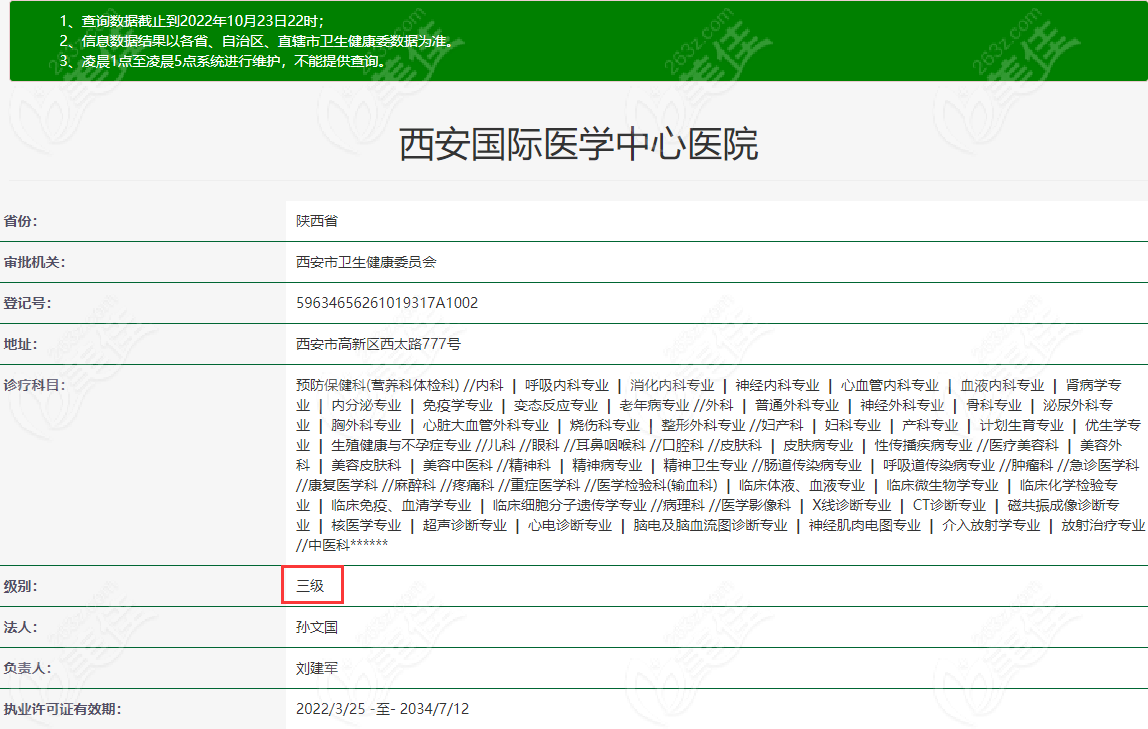The image size is (1148, 729).
Task: Click 呼吸道传染病专业 in department list
Action: [939, 465]
